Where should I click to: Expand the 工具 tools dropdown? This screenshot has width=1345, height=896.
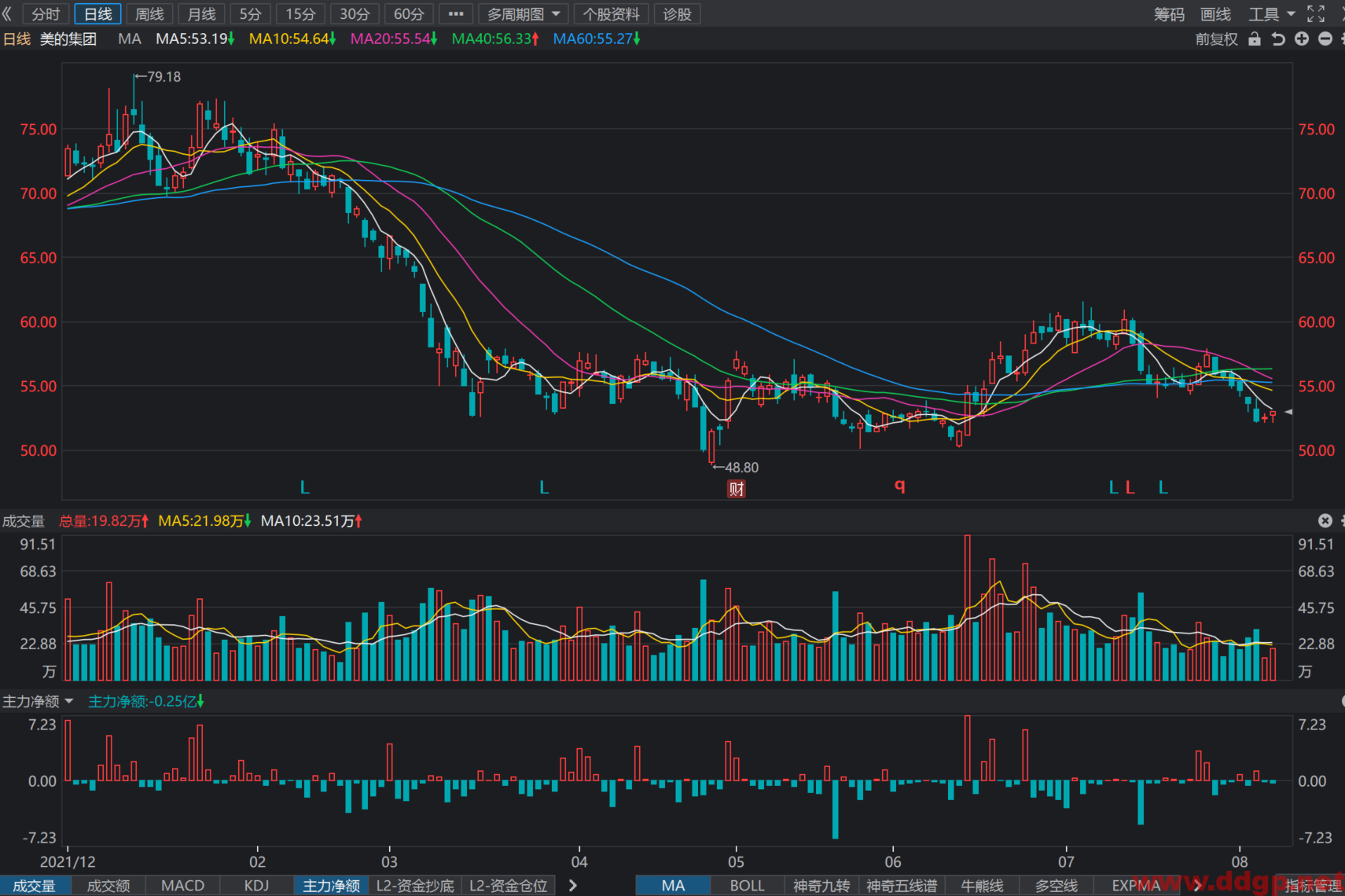1272,14
